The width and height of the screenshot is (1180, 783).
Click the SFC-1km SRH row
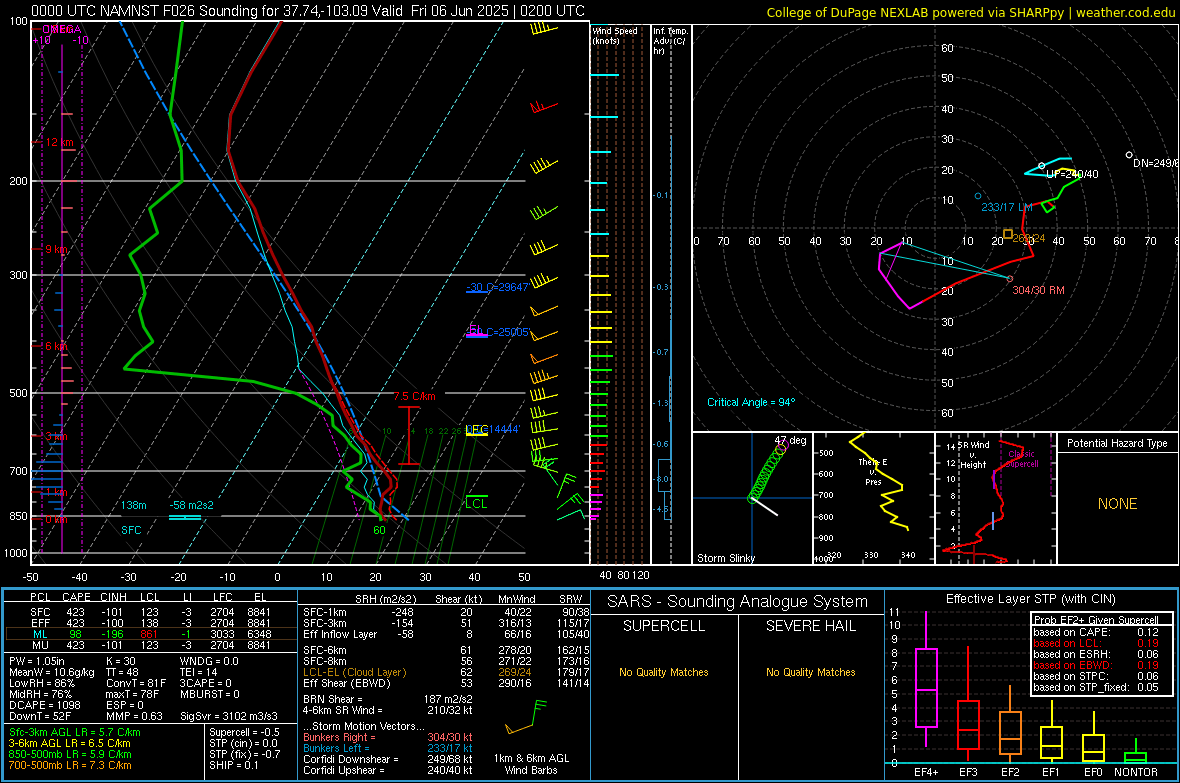[446, 612]
